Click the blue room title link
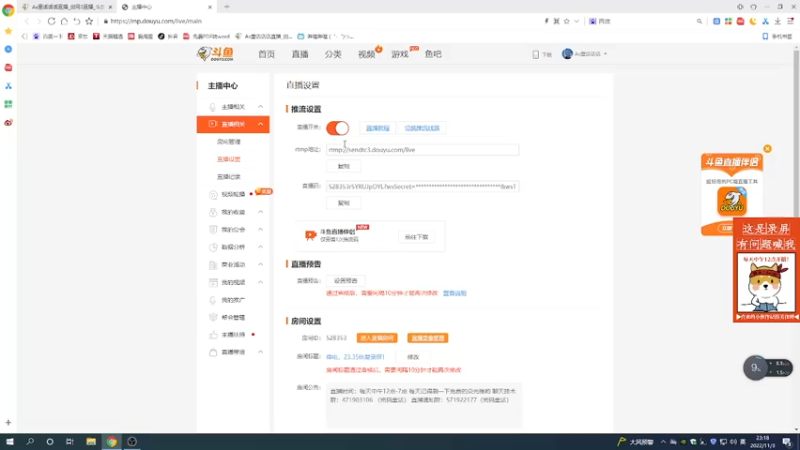The height and width of the screenshot is (450, 800). point(355,357)
